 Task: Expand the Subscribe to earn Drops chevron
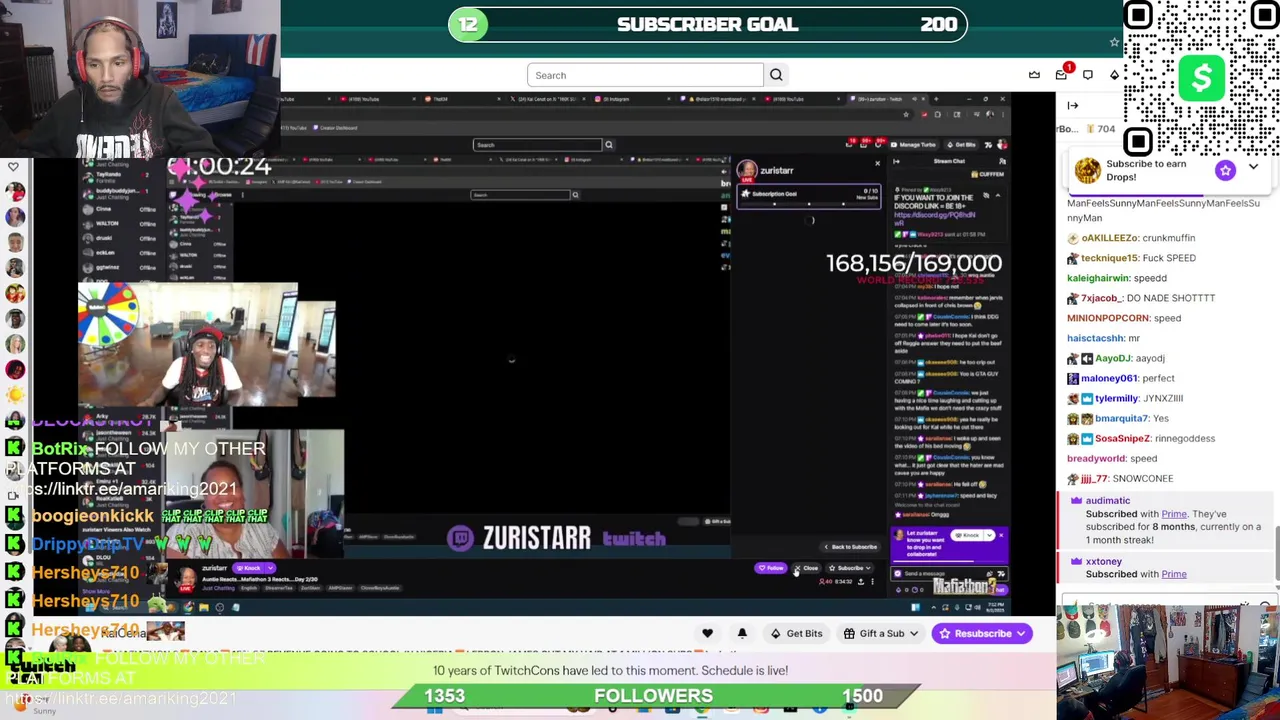1253,168
